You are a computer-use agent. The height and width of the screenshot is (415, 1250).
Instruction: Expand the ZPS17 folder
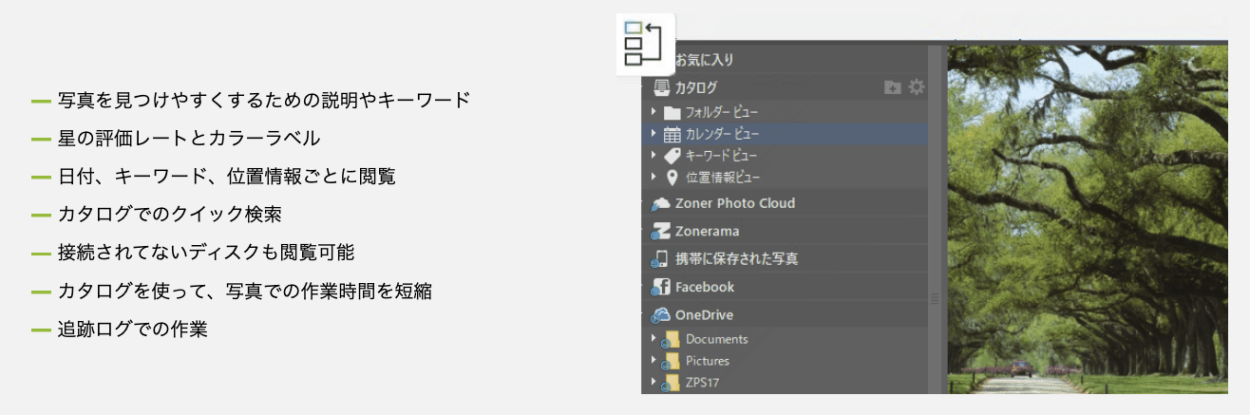(654, 382)
